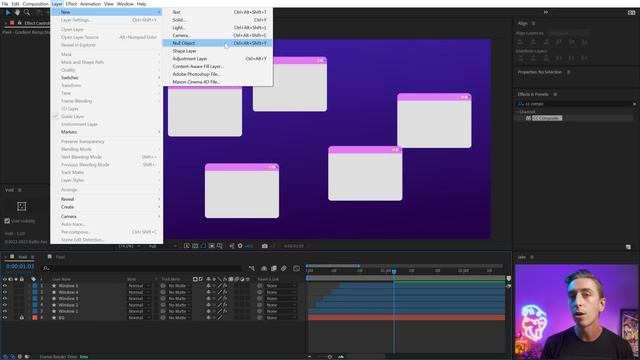The image size is (640, 360).
Task: Hide the Window 1 layer eye
Action: tap(5, 311)
